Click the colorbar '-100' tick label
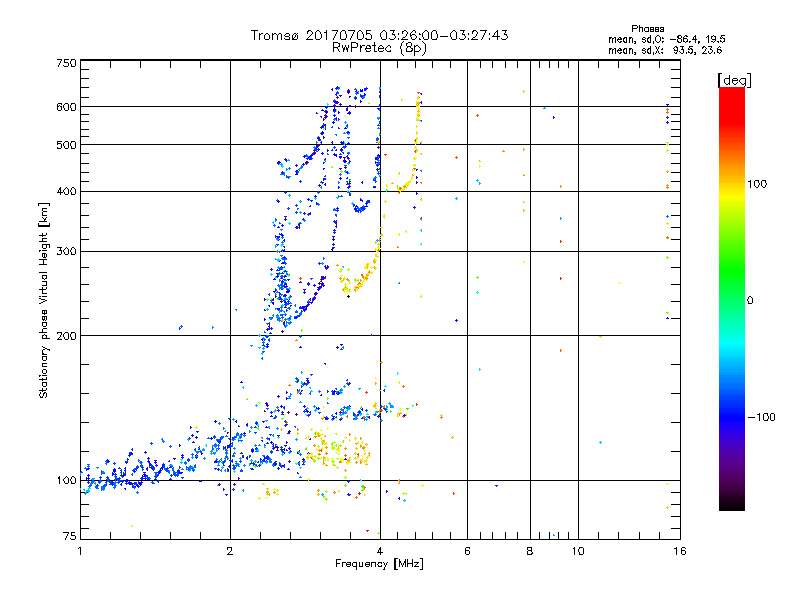The image size is (800, 600). click(x=762, y=417)
